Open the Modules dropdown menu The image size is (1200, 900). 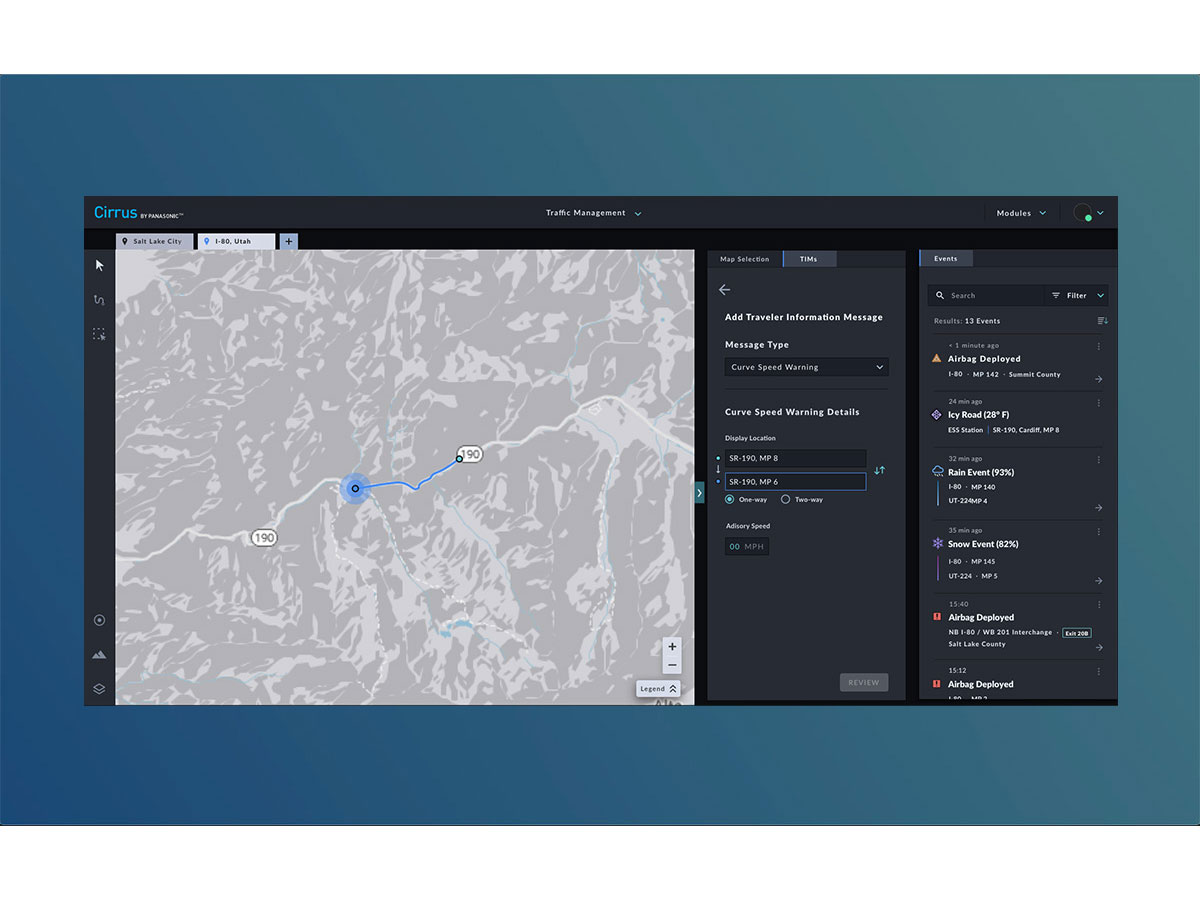pyautogui.click(x=1021, y=213)
